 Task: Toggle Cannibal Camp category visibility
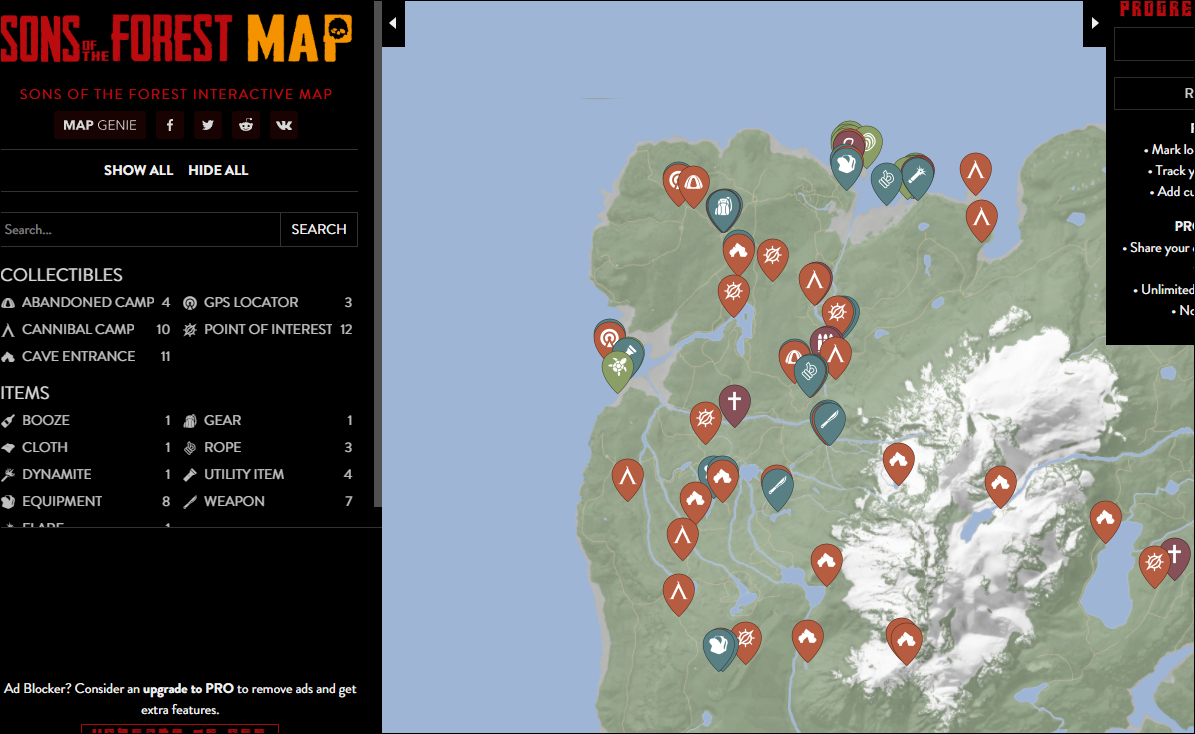(86, 329)
